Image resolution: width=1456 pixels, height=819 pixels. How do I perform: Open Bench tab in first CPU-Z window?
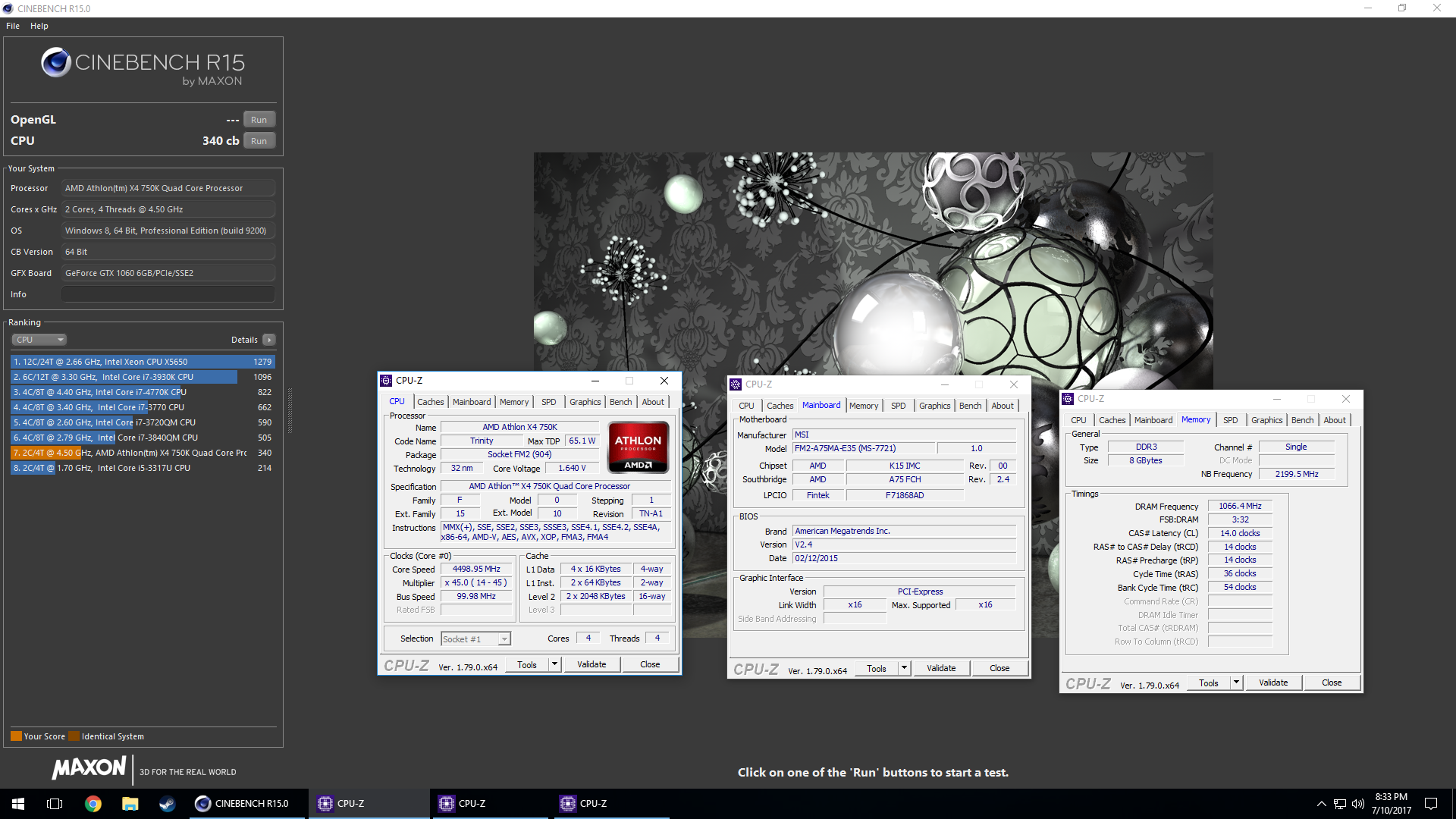click(x=620, y=402)
